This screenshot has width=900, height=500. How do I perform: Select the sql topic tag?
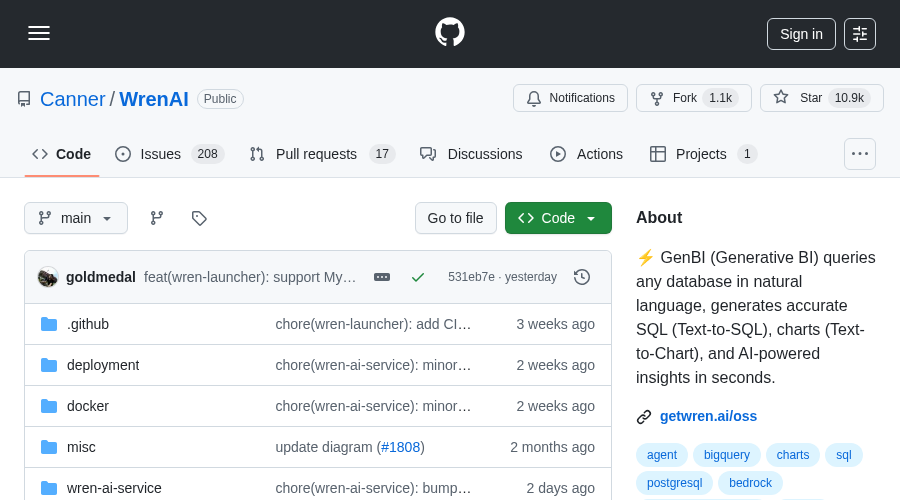[844, 455]
